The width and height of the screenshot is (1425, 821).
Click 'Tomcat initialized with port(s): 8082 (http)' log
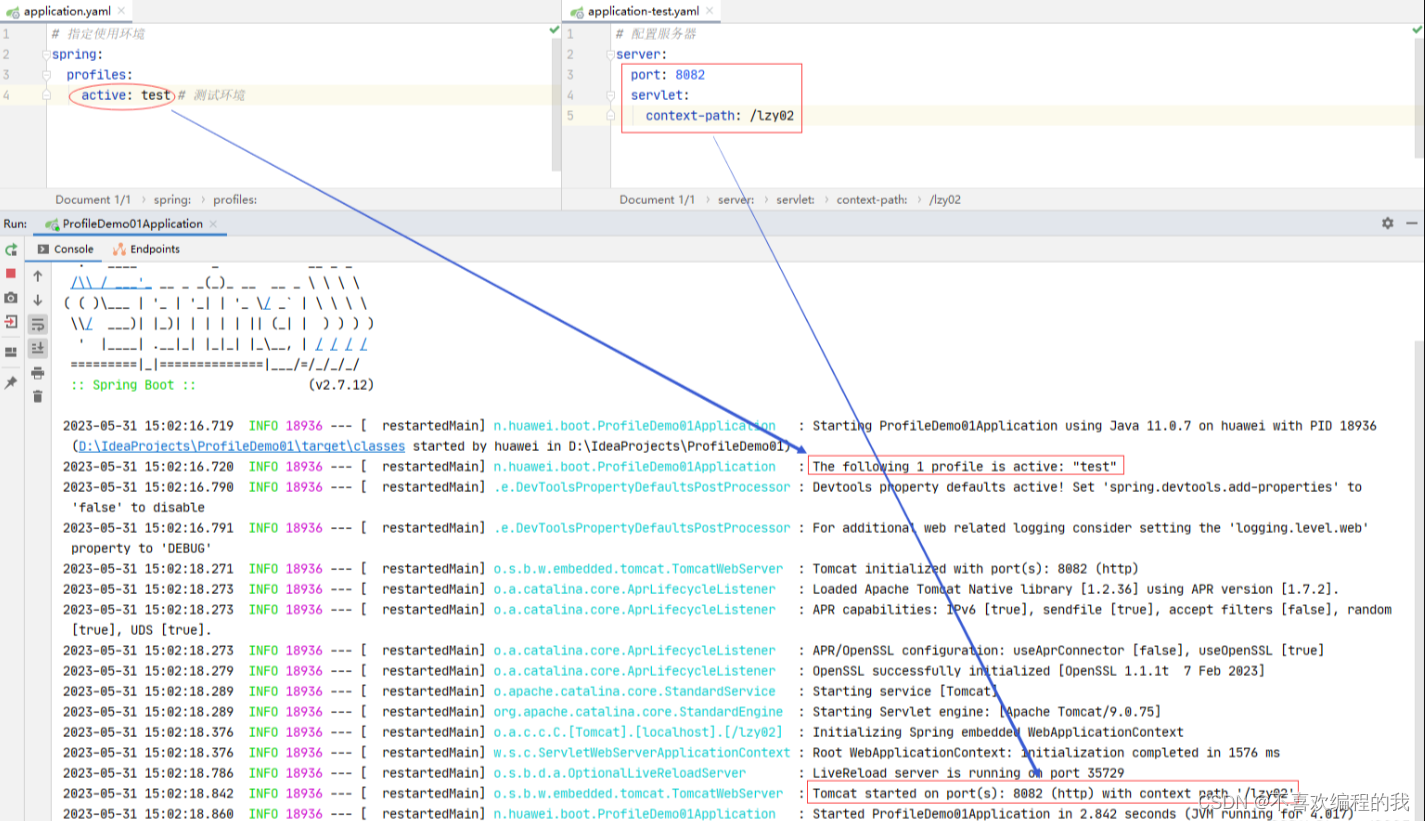[x=975, y=568]
